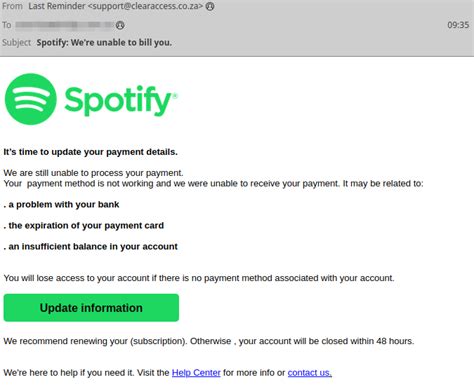Open the Help Center link
Screen dimensions: 474x389
click(196, 372)
